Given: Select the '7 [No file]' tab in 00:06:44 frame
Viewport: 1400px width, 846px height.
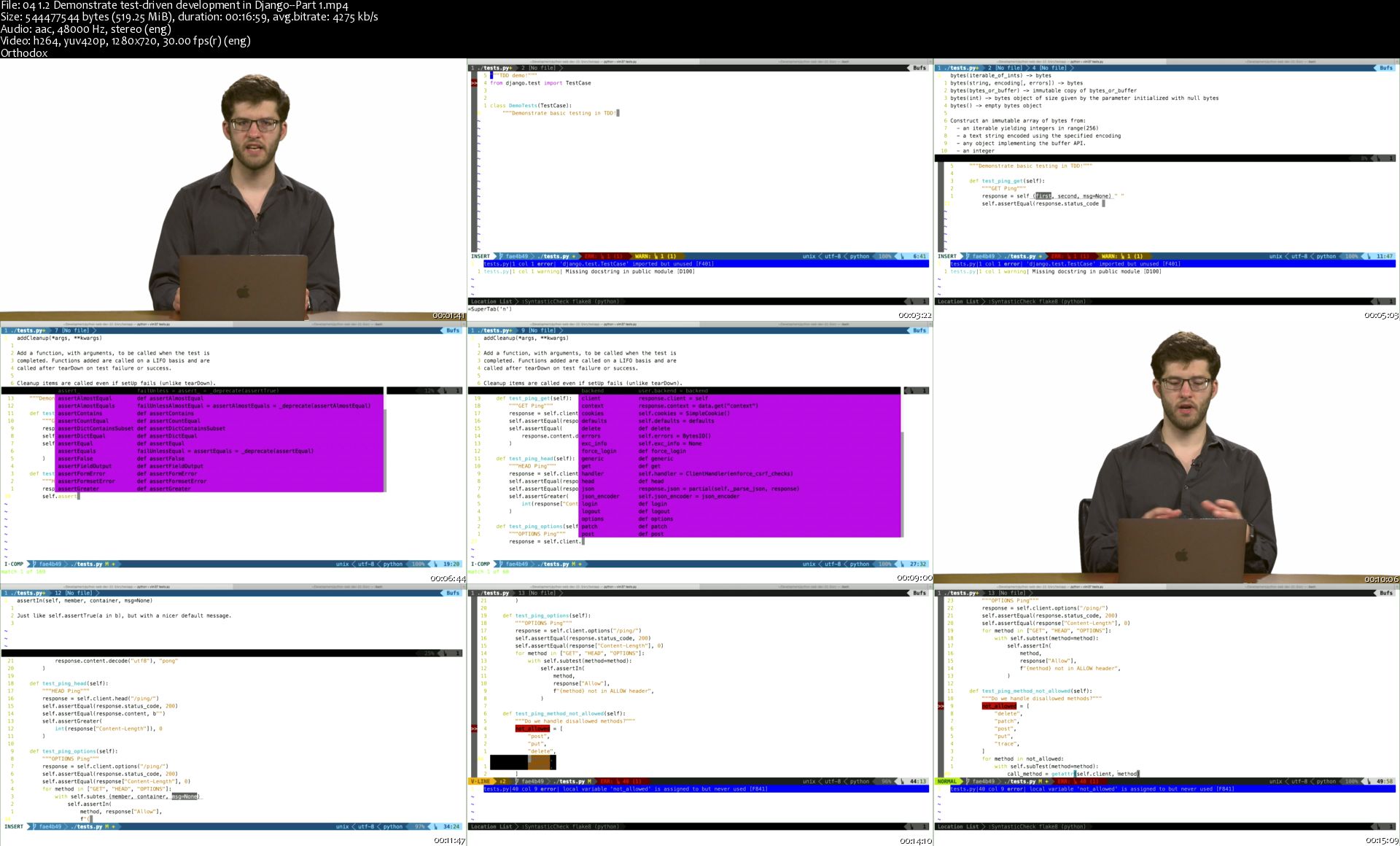Looking at the screenshot, I should coord(71,330).
